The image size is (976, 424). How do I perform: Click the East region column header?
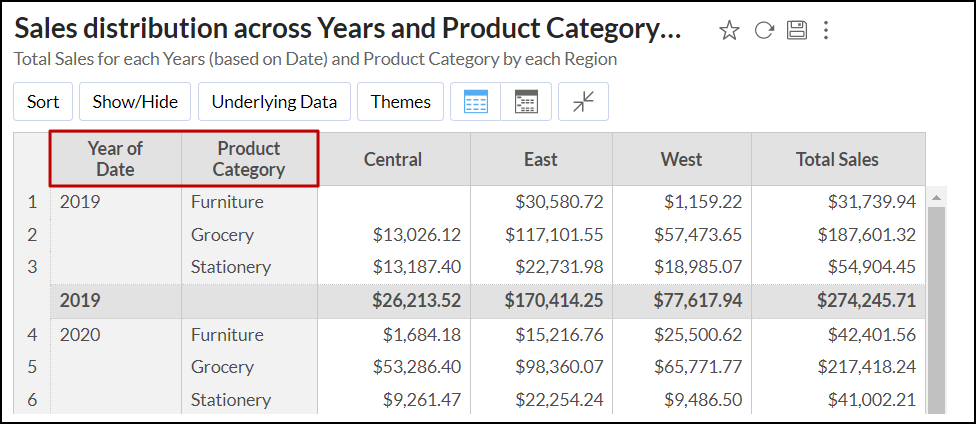click(540, 159)
